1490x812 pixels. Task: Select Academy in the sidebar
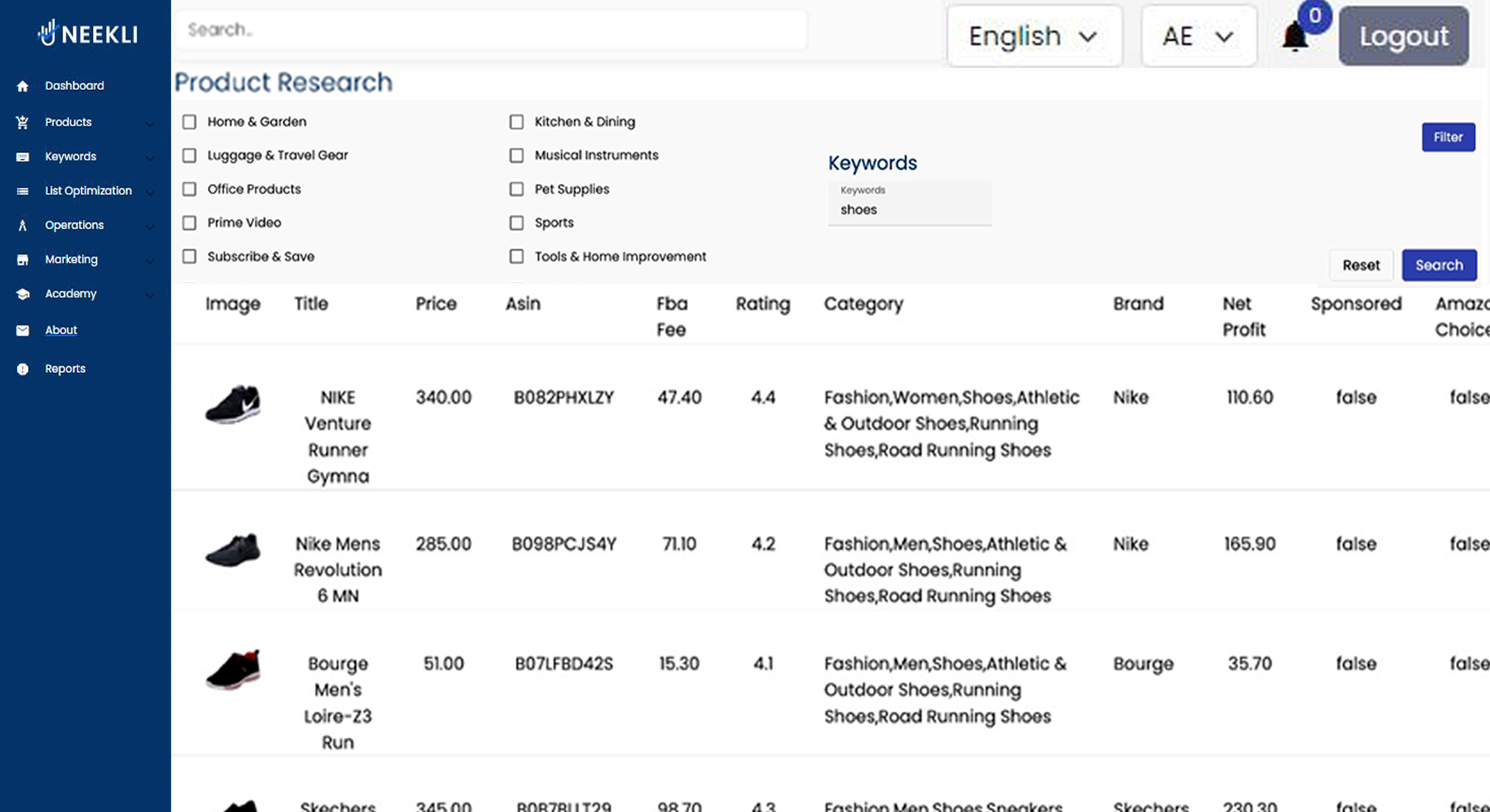pyautogui.click(x=70, y=294)
